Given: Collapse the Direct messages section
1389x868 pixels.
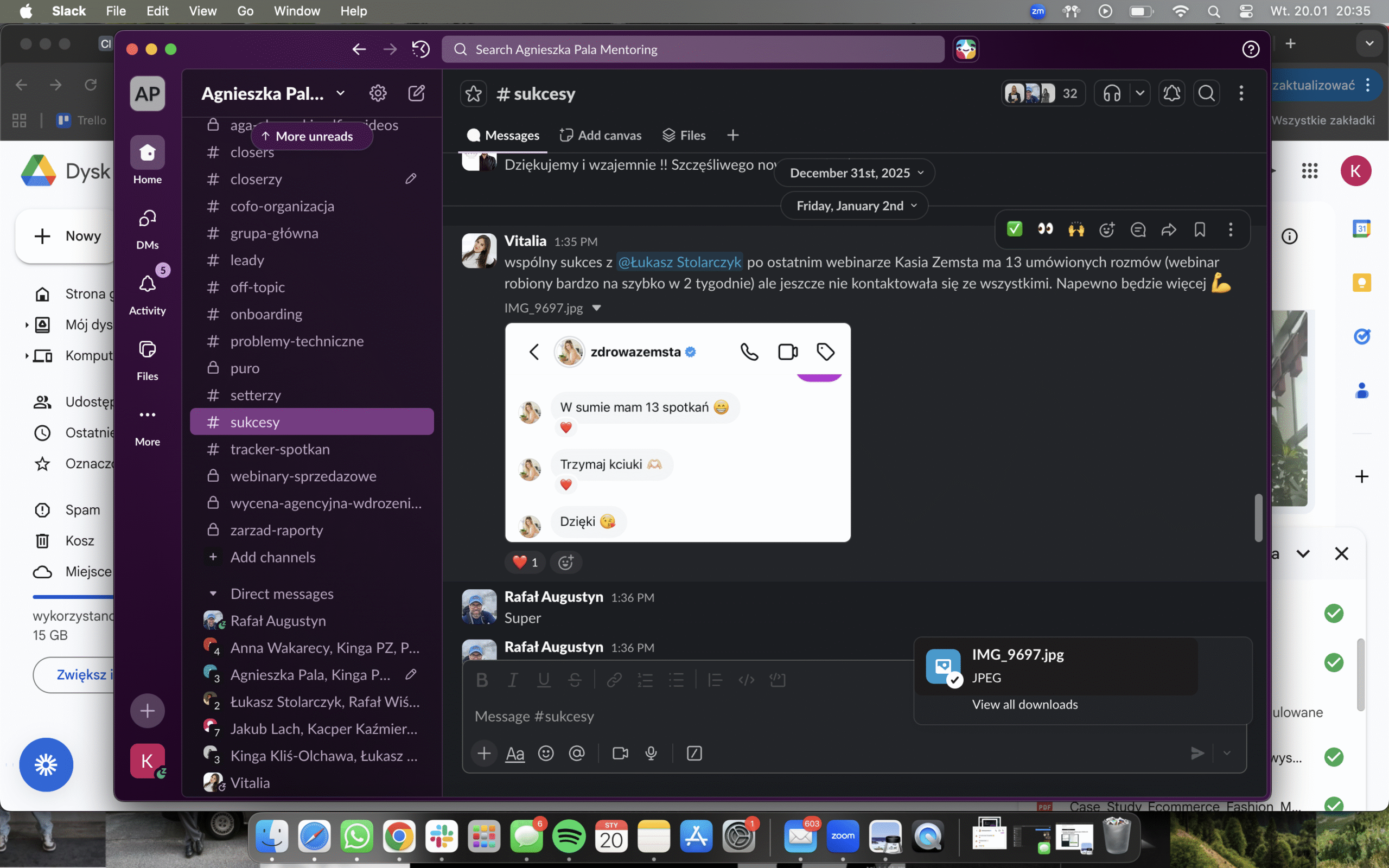Looking at the screenshot, I should [x=213, y=593].
